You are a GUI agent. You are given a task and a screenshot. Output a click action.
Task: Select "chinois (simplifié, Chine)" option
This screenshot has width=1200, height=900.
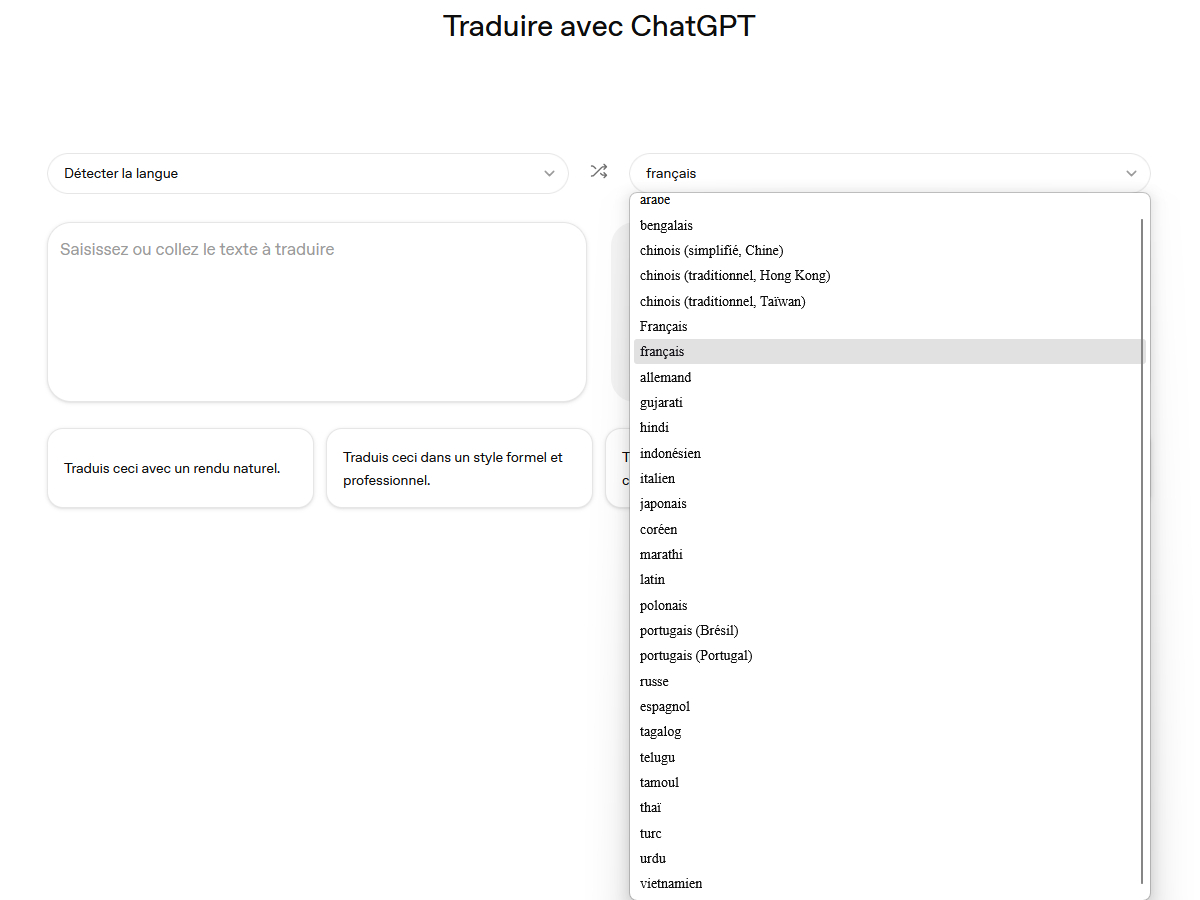tap(711, 250)
